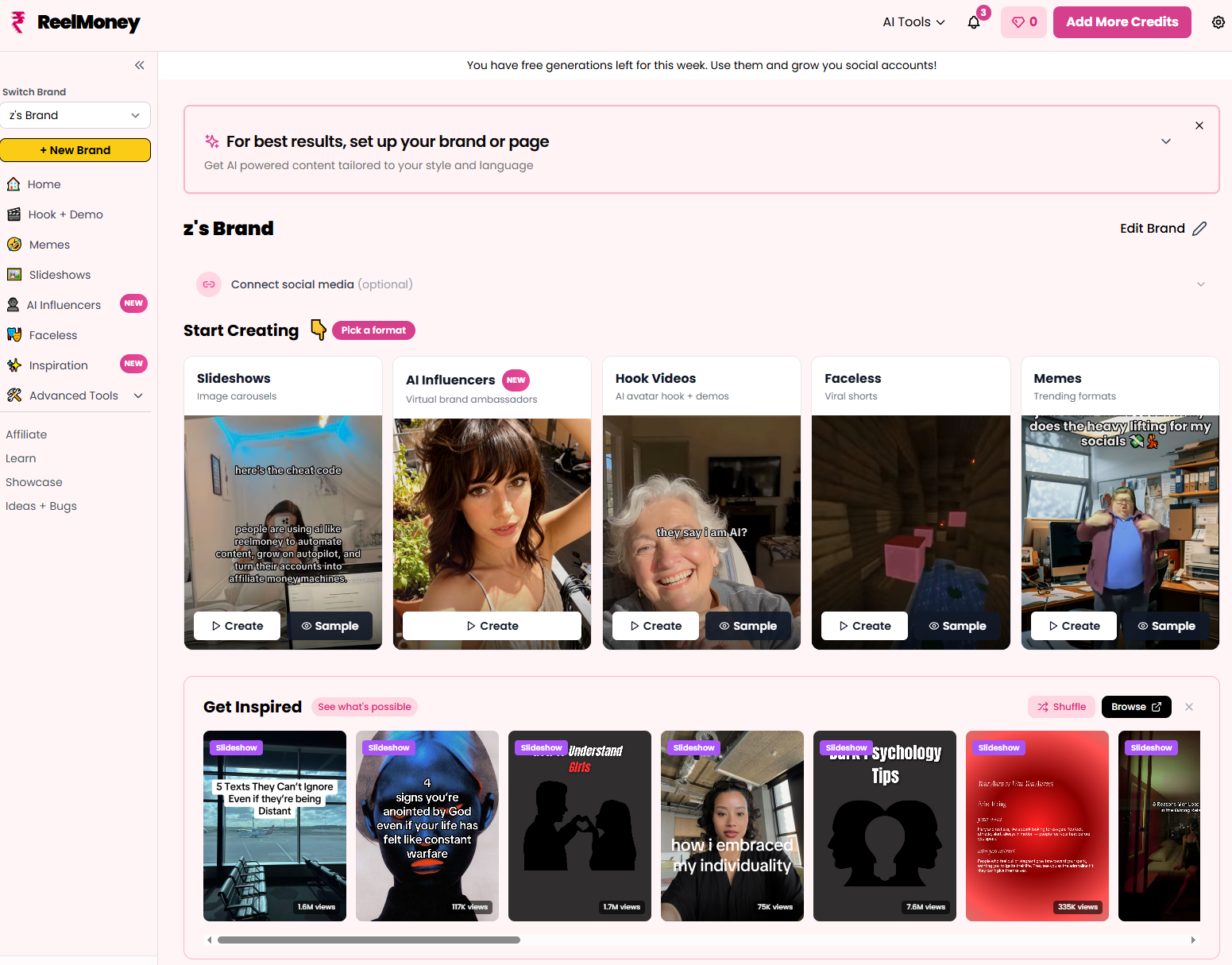Open the '5 Texts They Can't Ignore' thumbnail

(x=275, y=826)
